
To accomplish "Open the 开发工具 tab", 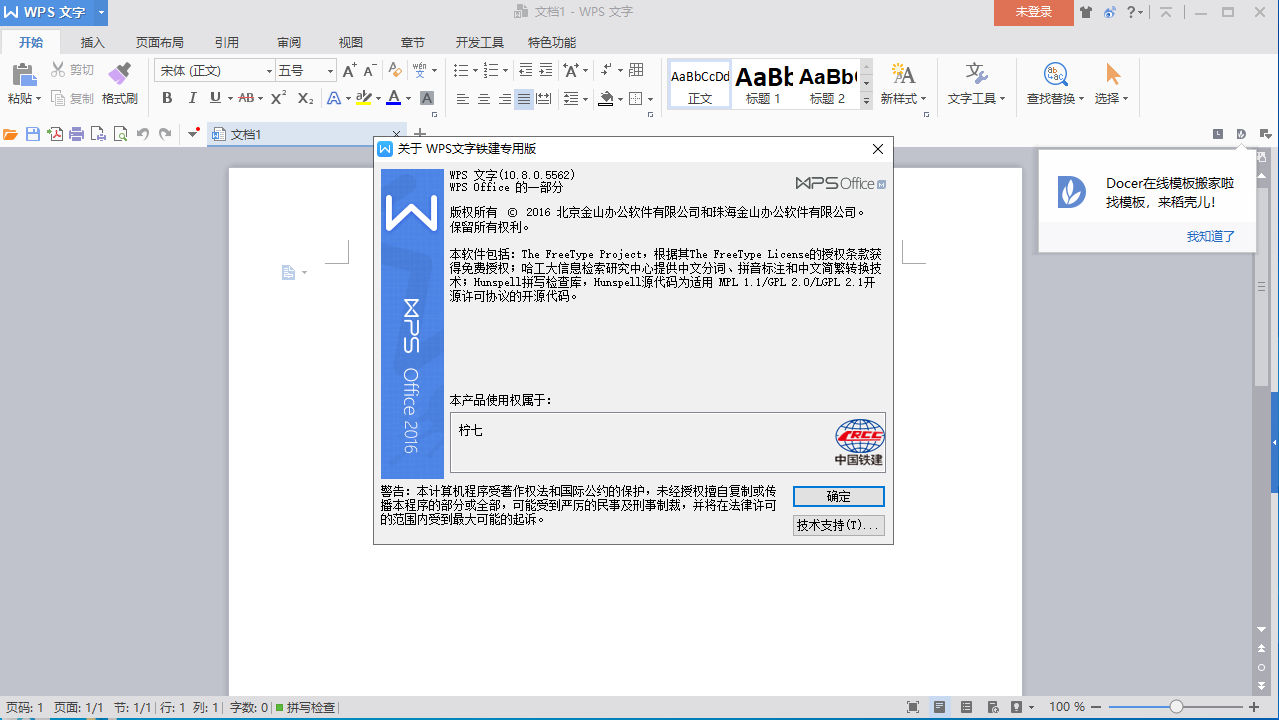I will coord(480,43).
